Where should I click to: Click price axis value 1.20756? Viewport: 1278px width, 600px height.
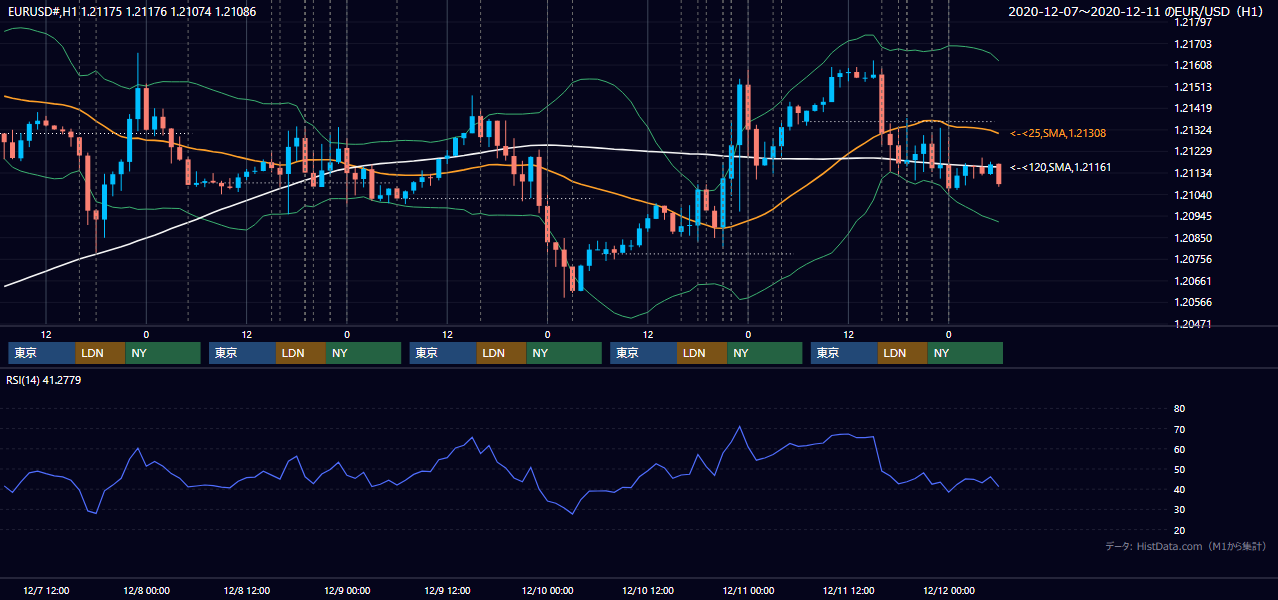click(1193, 259)
